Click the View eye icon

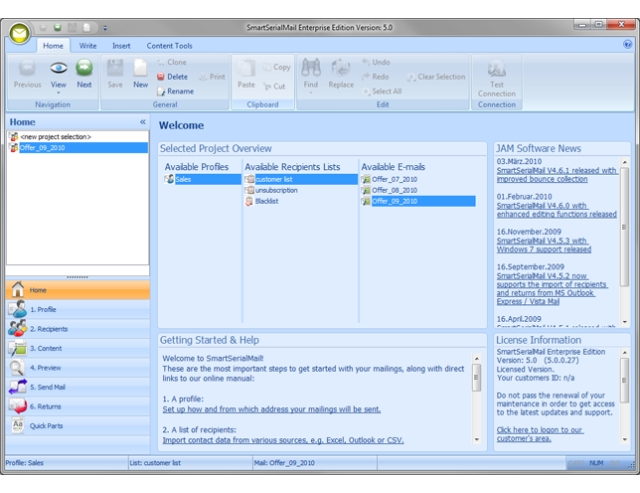[58, 68]
